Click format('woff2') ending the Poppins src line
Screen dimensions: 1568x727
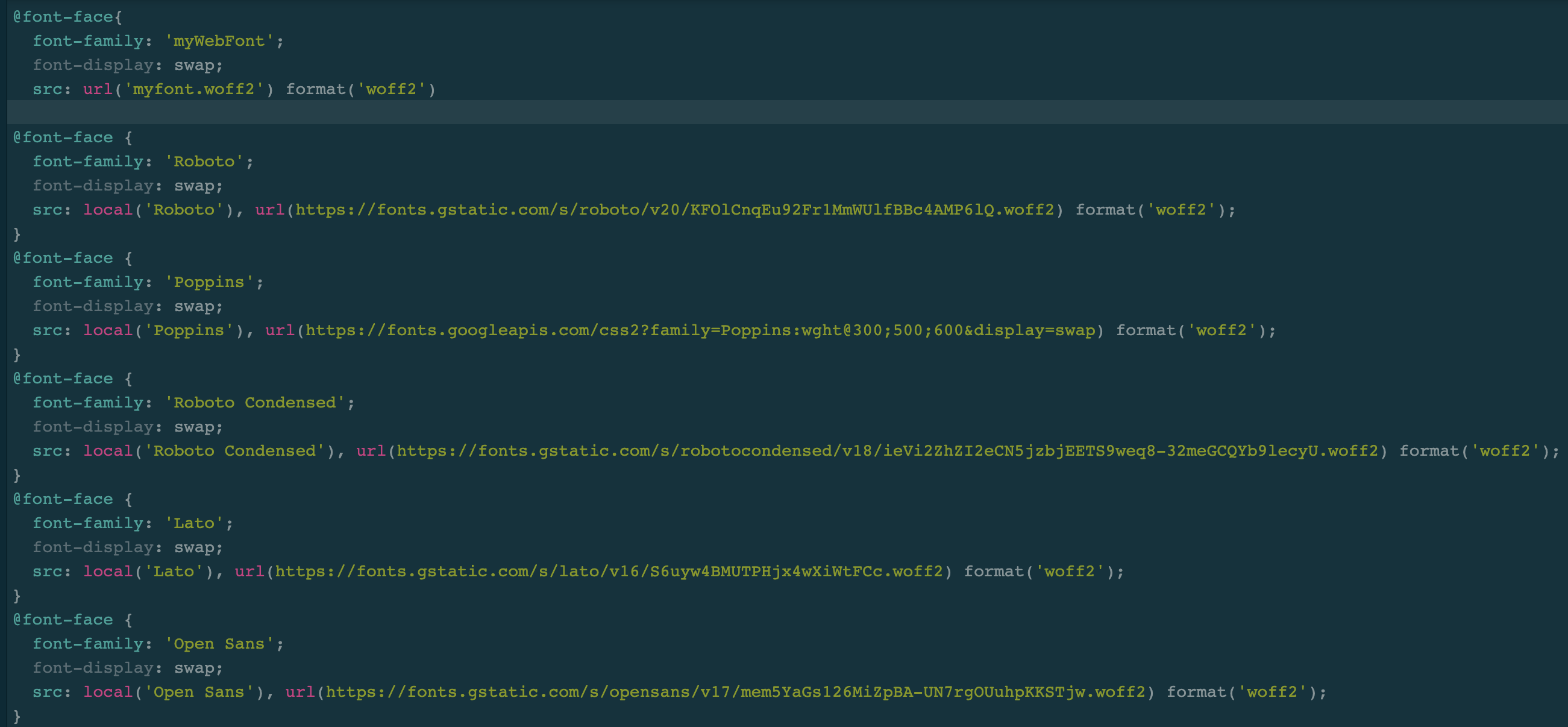tap(1191, 330)
